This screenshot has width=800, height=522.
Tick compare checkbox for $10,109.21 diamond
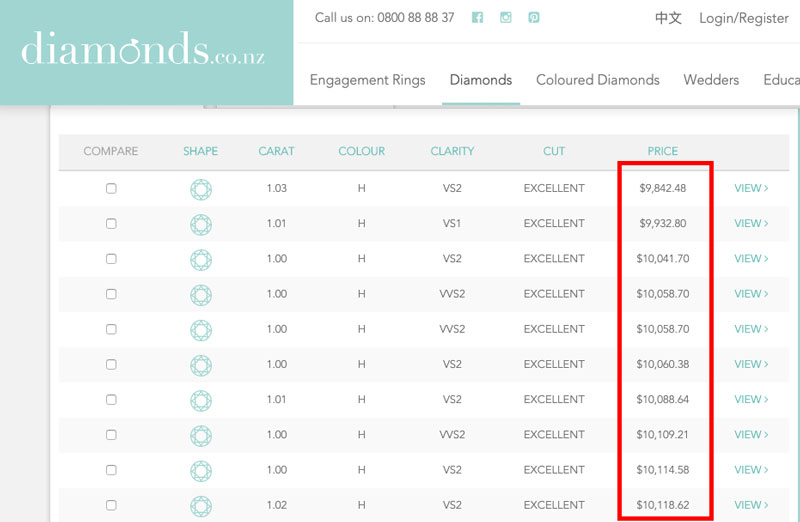(111, 435)
